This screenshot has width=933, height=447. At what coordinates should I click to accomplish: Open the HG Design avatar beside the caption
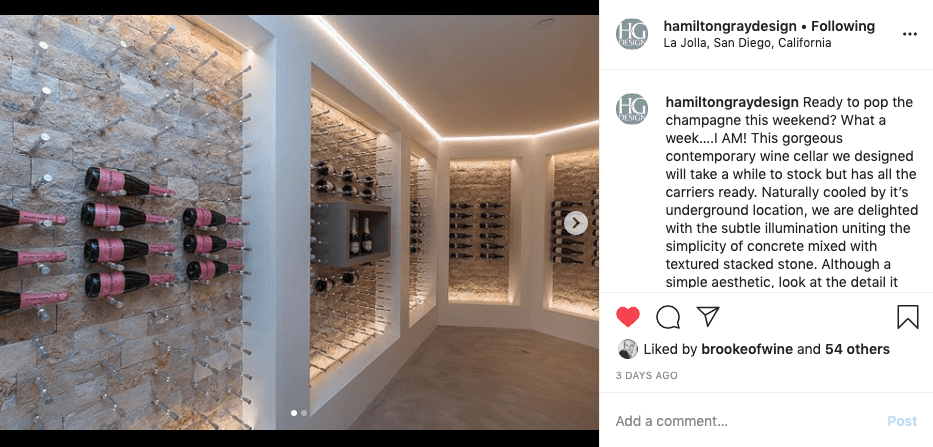coord(631,109)
